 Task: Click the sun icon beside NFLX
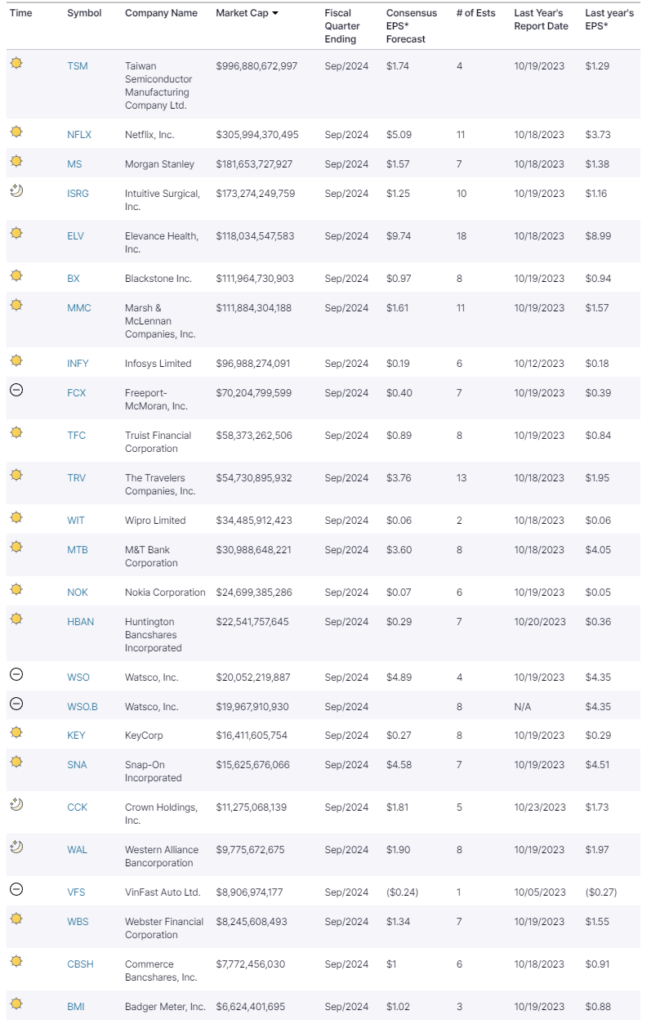16,132
